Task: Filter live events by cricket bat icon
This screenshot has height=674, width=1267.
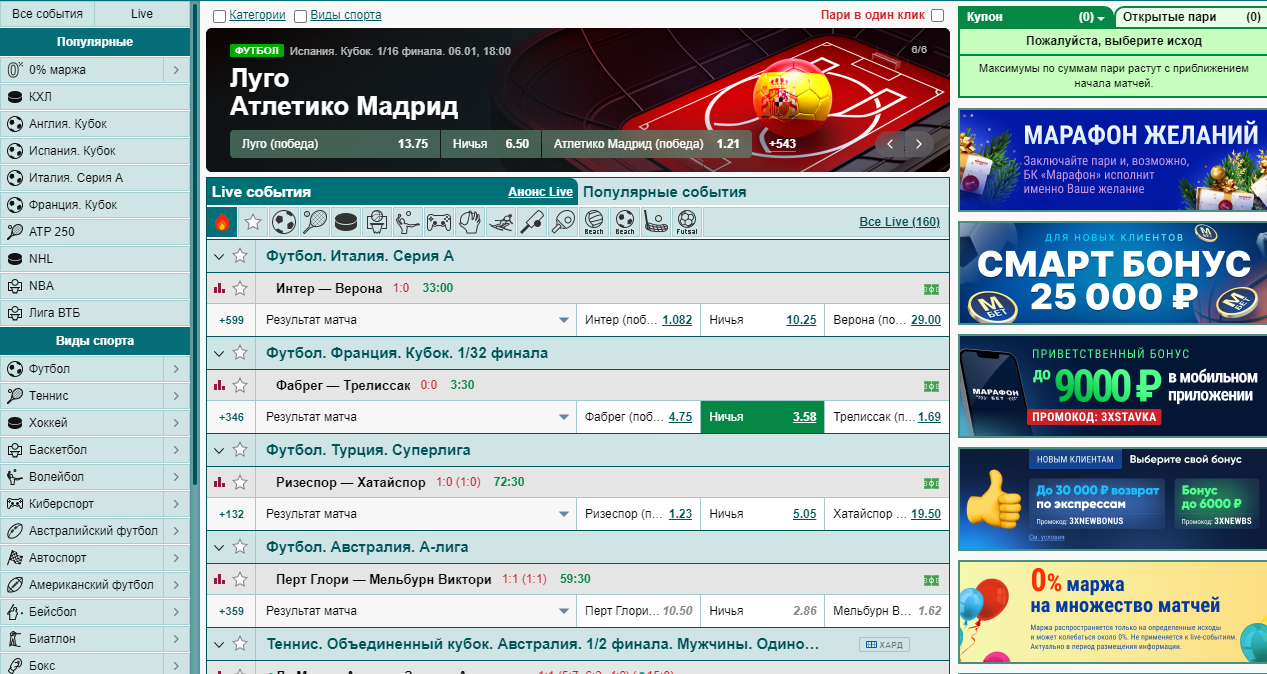Action: pyautogui.click(x=531, y=221)
